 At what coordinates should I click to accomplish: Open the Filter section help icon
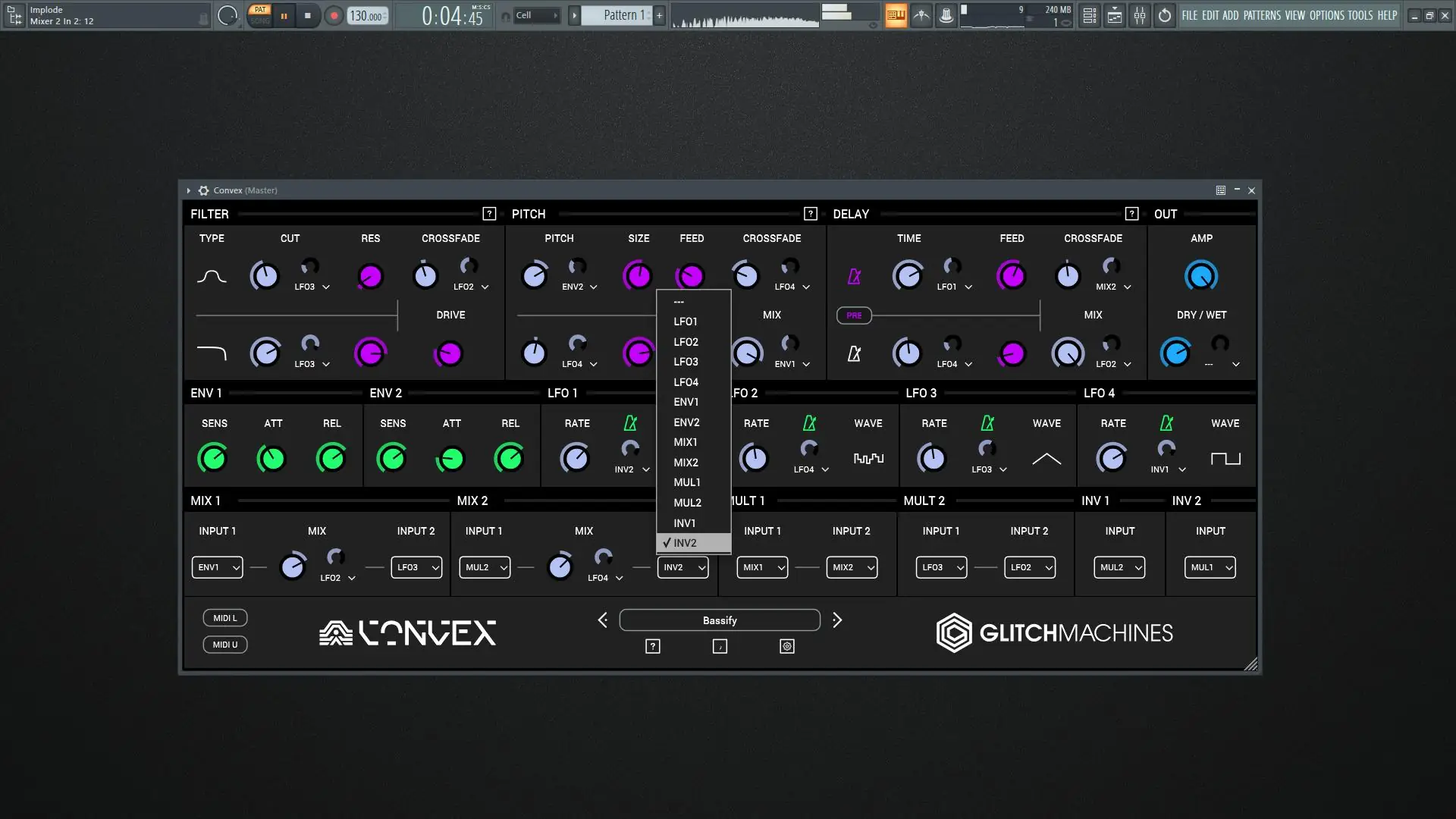(x=489, y=214)
